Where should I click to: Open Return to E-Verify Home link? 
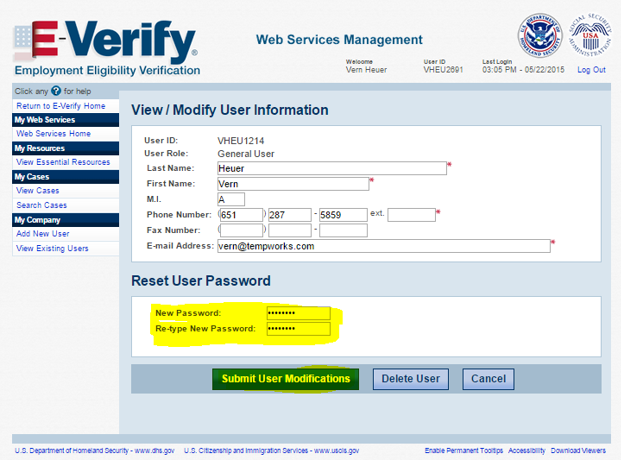tap(61, 106)
